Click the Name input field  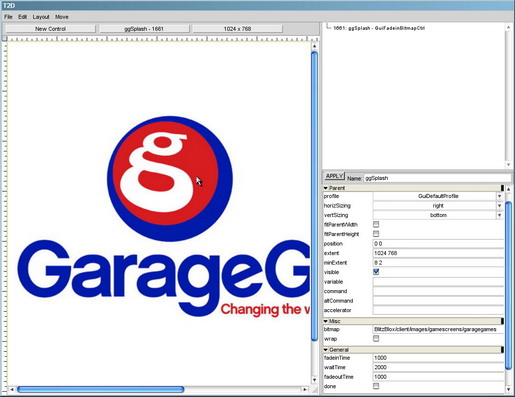437,178
